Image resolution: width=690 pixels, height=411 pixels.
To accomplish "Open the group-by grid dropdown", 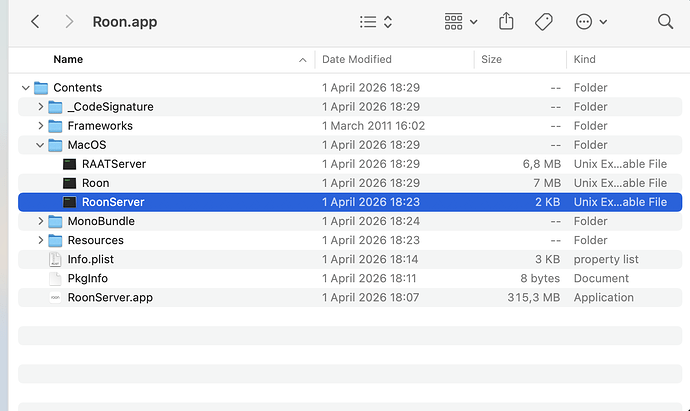I will click(x=461, y=22).
